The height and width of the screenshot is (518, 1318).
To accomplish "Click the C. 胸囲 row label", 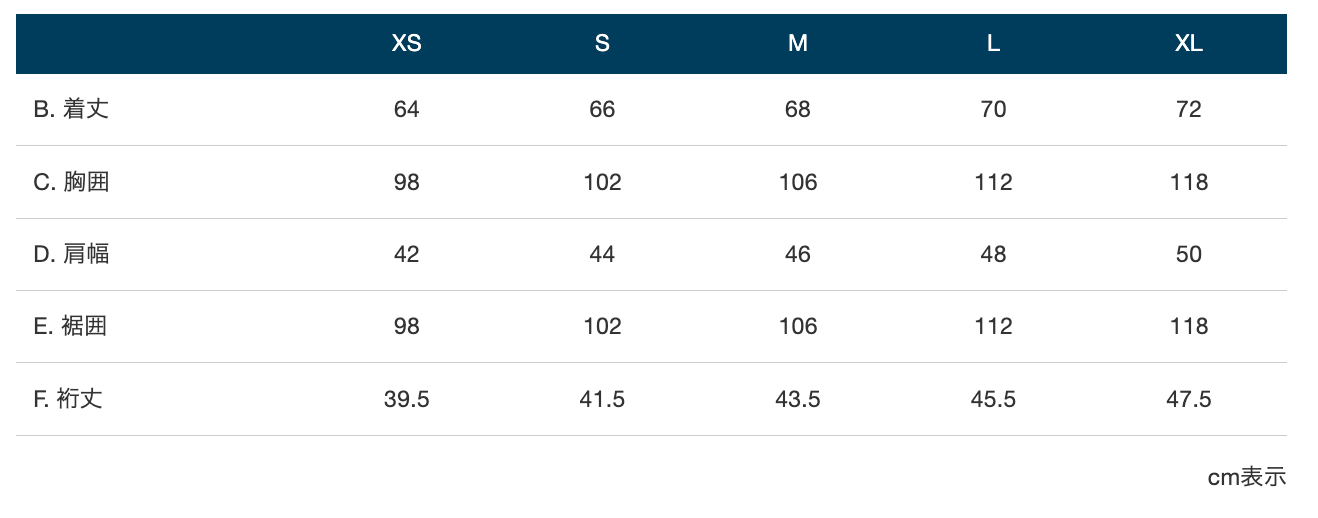I will (x=71, y=182).
